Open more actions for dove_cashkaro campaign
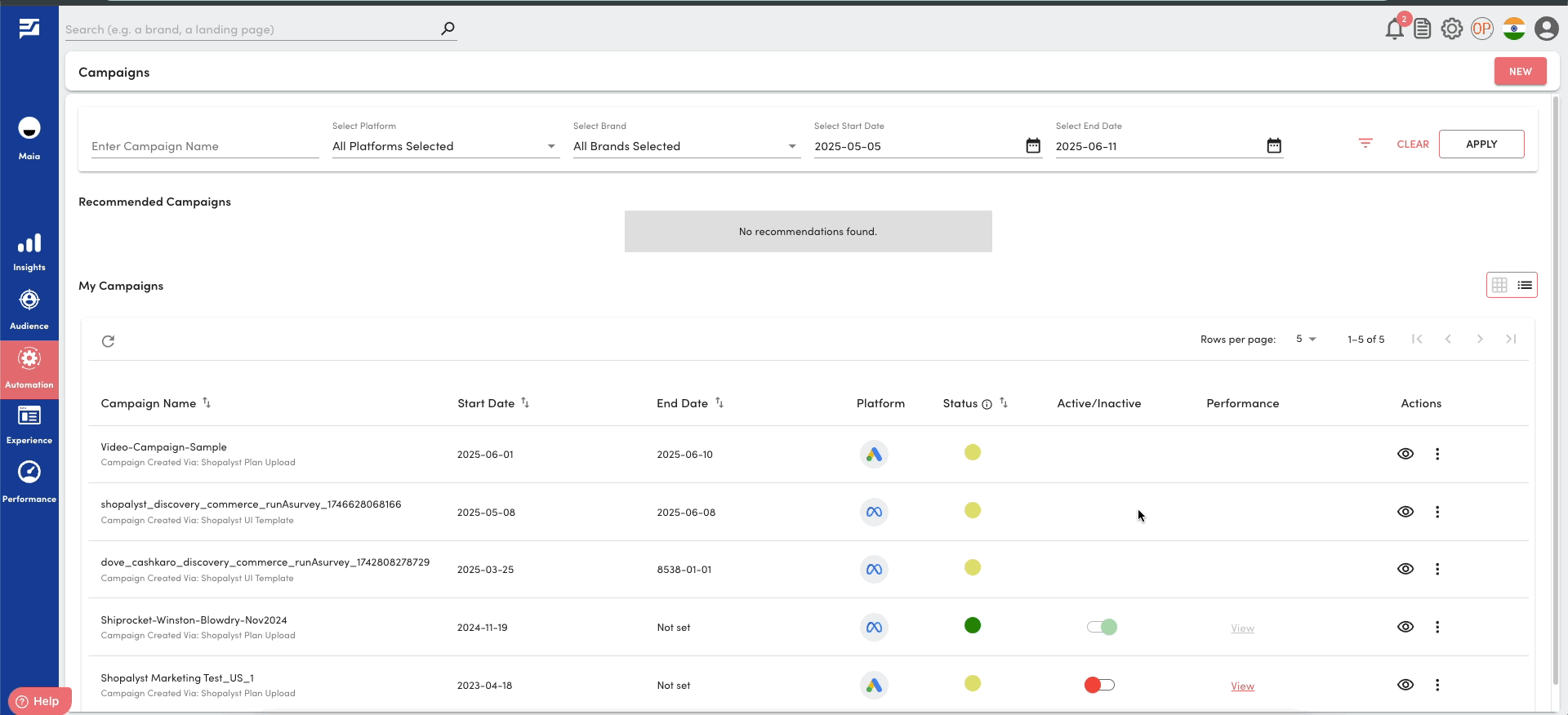 coord(1437,569)
